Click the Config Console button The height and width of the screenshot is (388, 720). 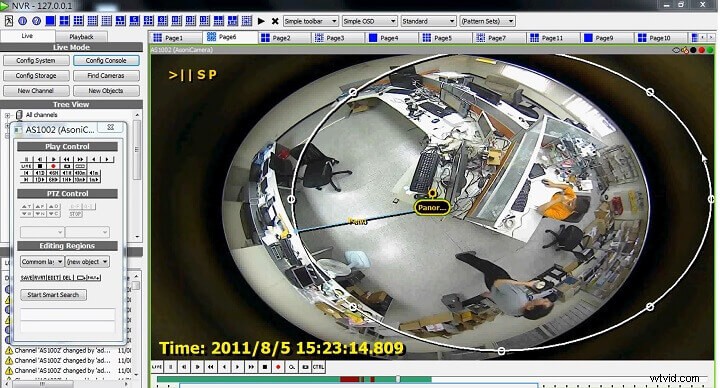[106, 61]
